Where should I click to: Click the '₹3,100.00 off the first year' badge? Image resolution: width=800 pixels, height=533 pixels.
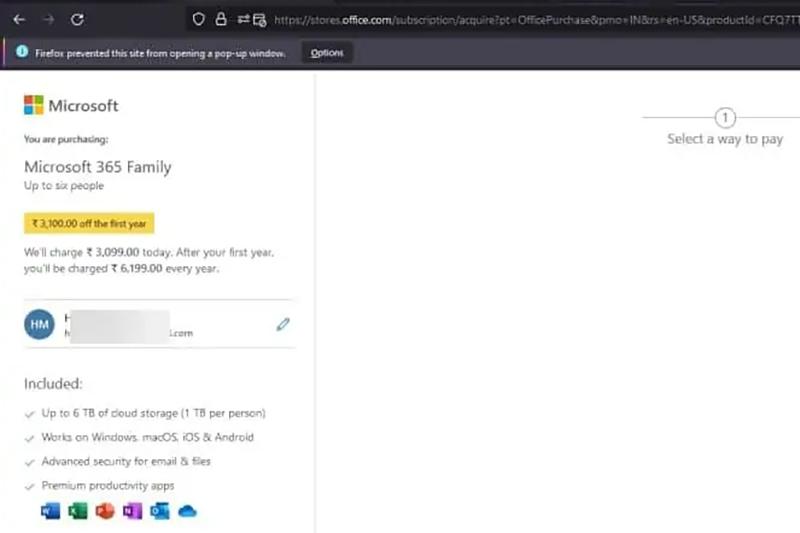pyautogui.click(x=89, y=222)
